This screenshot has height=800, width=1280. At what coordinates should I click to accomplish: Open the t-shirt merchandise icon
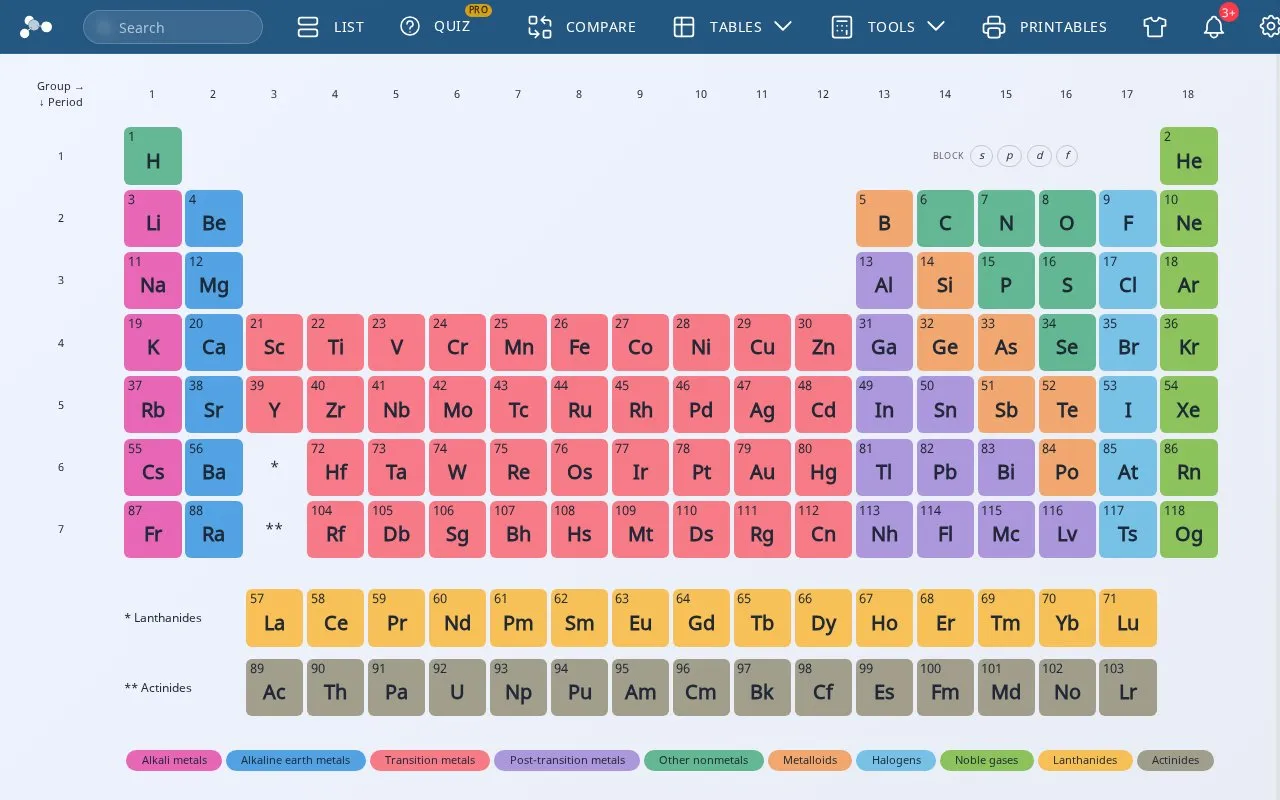(1155, 27)
